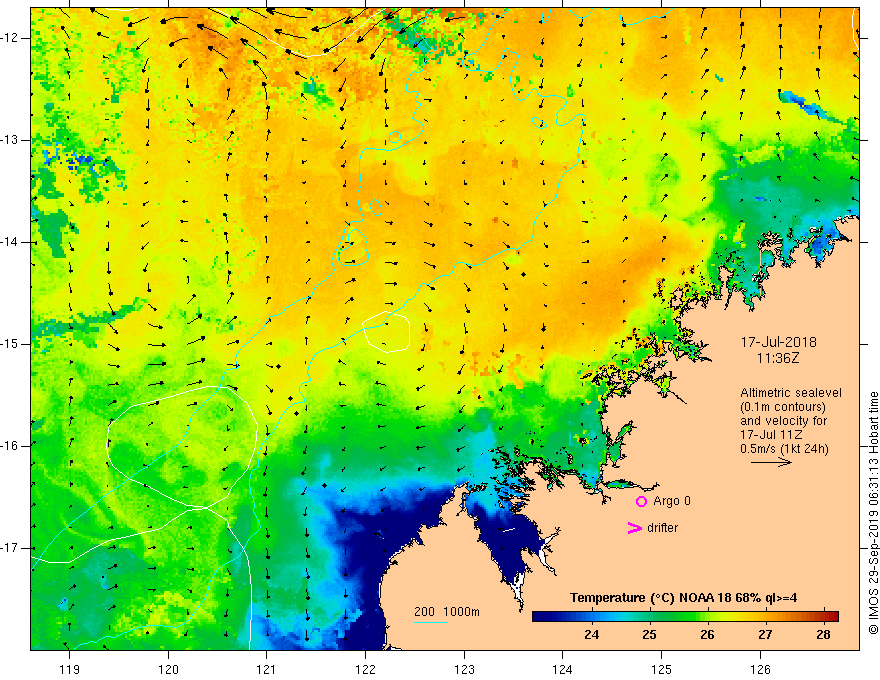Click the latitude axis label -17

pyautogui.click(x=11, y=548)
